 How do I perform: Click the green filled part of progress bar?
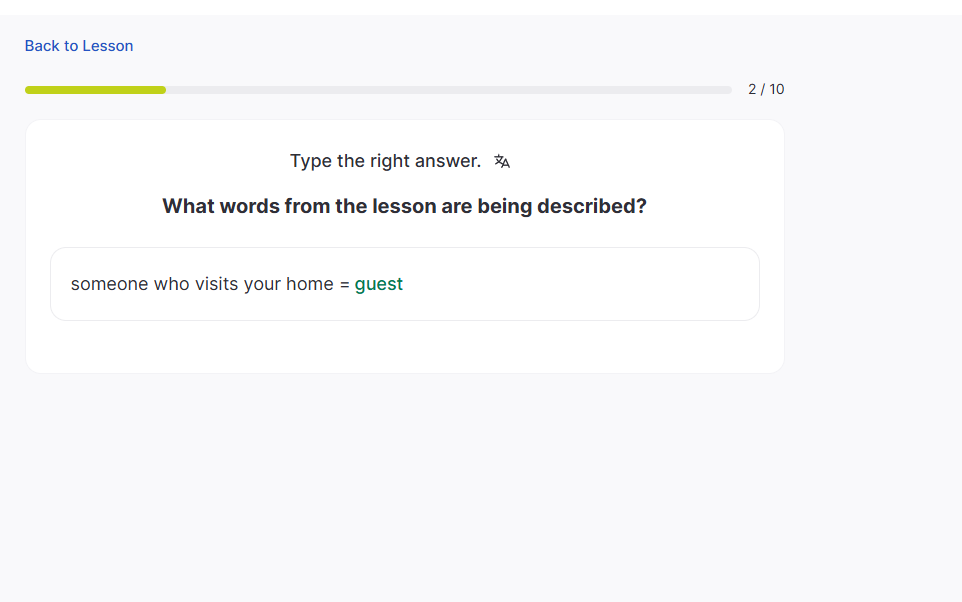95,90
